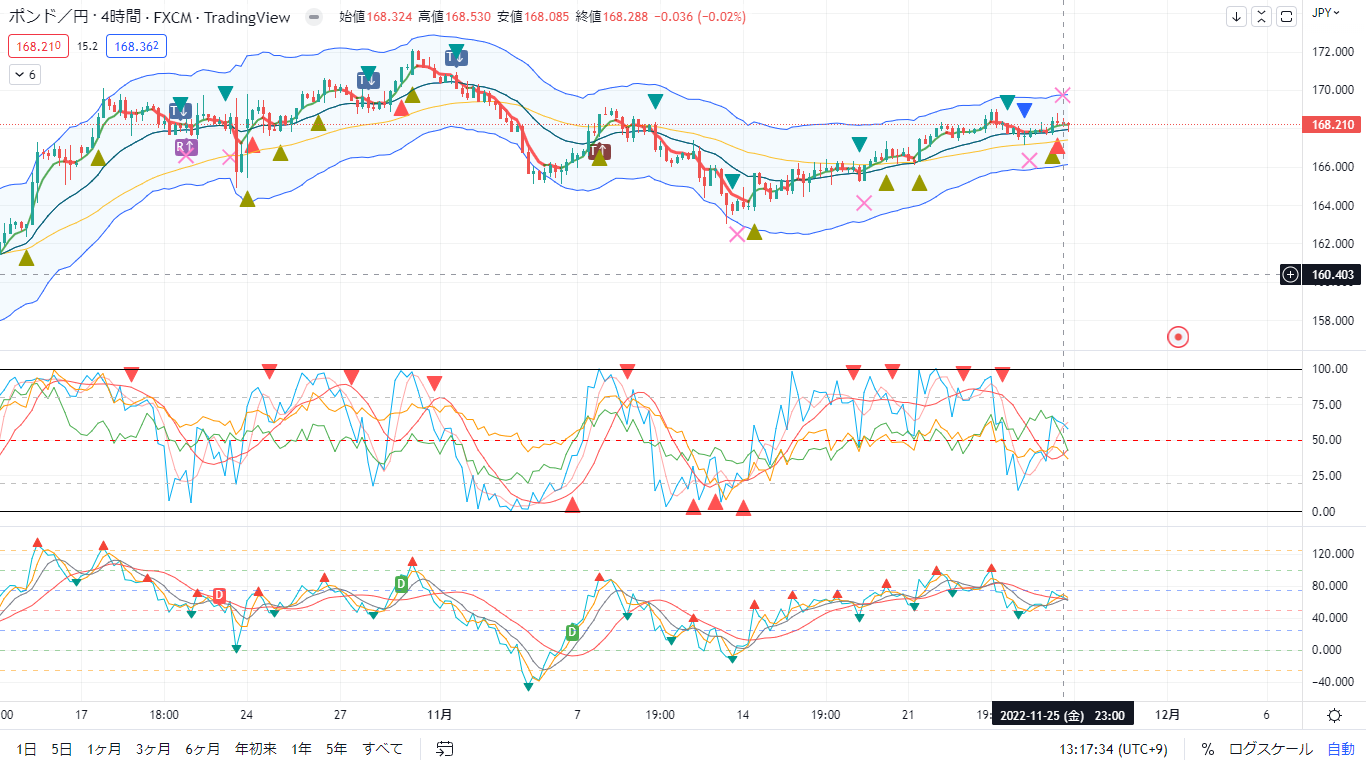Click the 終値 168.288 close value
The width and height of the screenshot is (1366, 768).
(x=612, y=17)
